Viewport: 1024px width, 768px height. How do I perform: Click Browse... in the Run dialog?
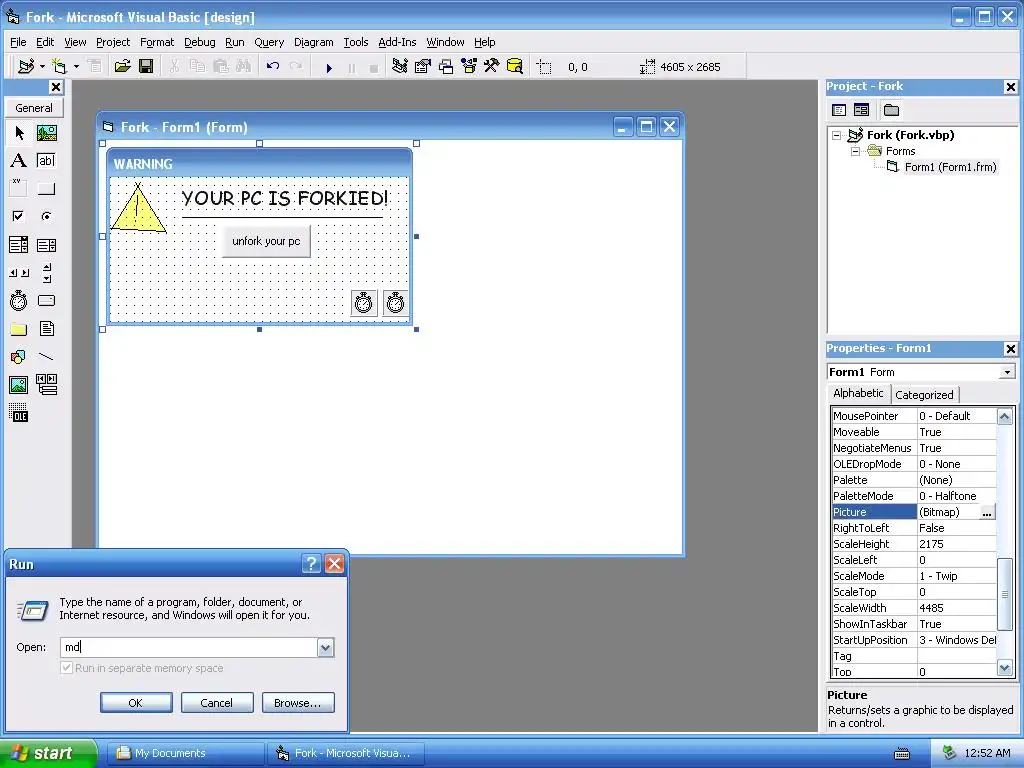click(x=298, y=703)
